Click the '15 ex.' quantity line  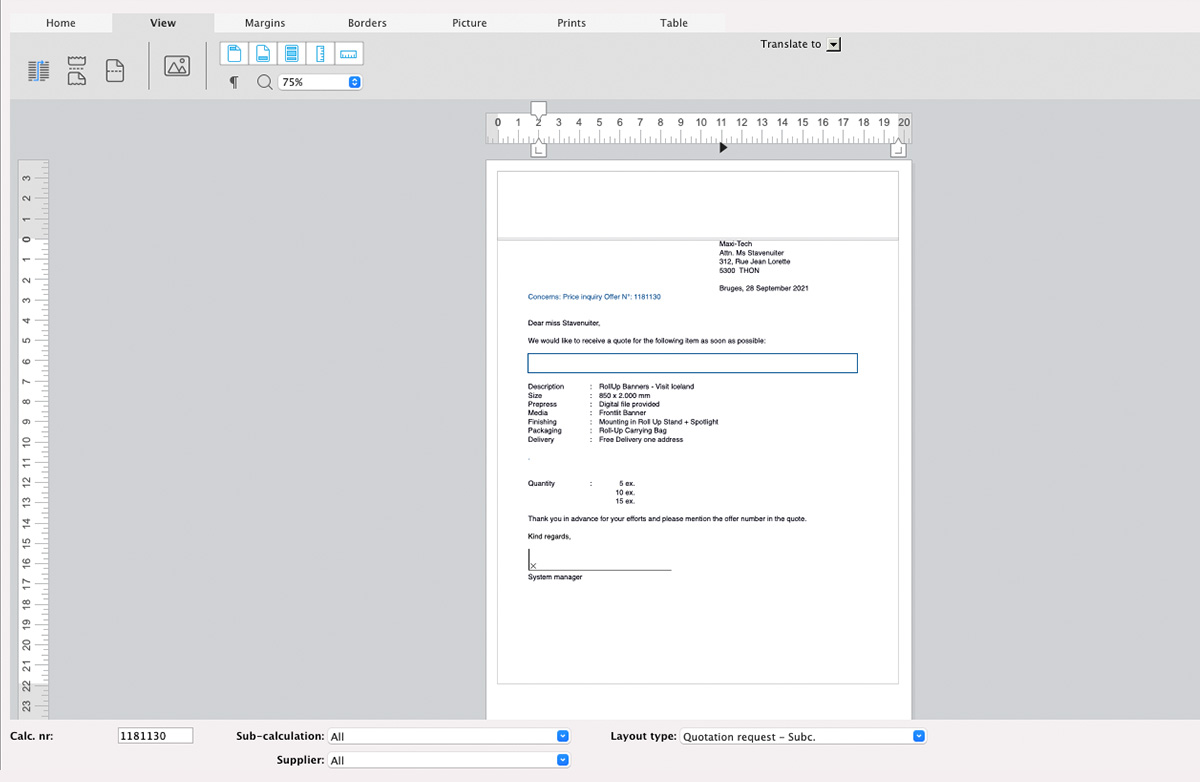point(625,501)
